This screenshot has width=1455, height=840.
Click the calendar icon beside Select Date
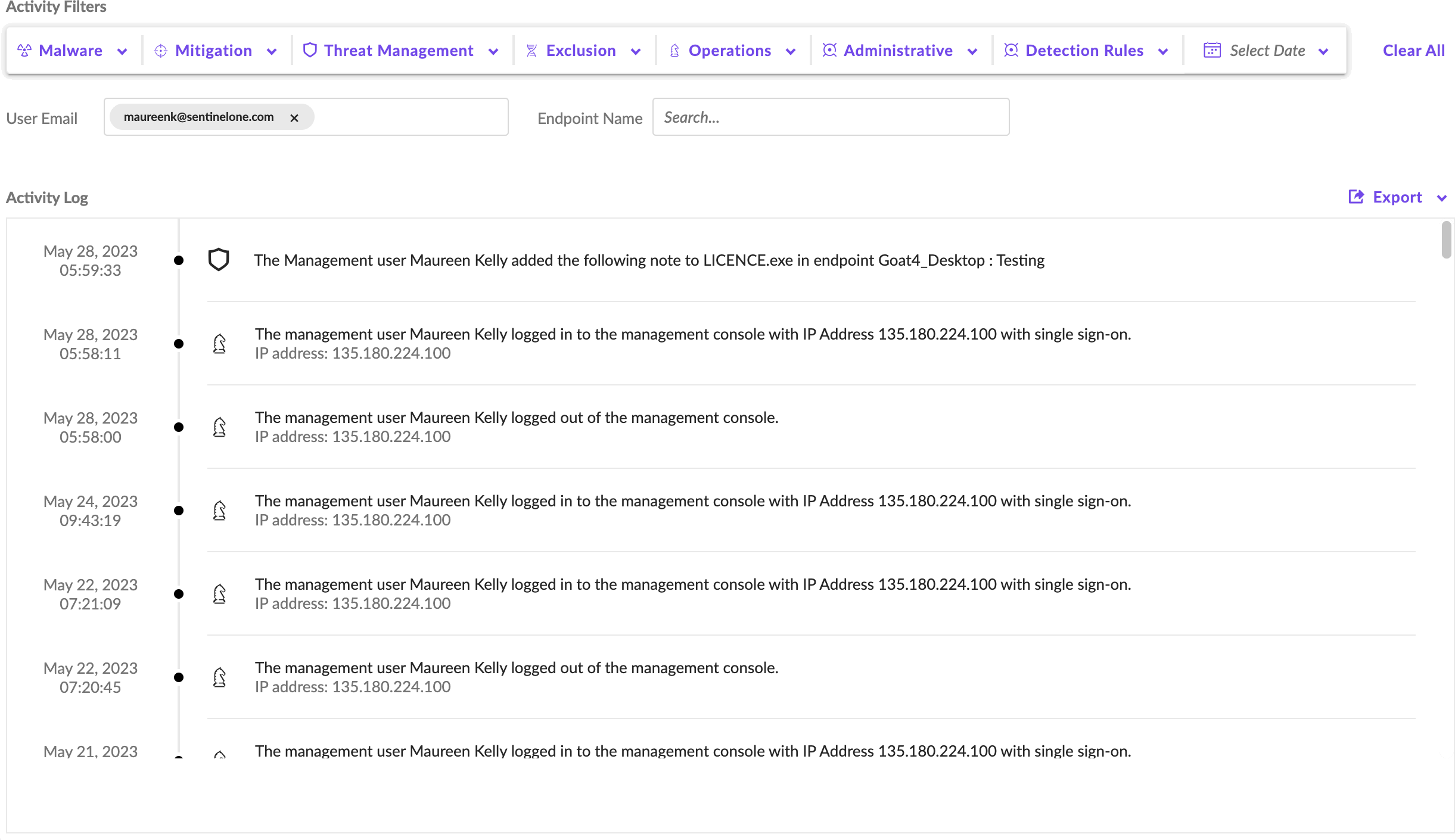coord(1212,50)
